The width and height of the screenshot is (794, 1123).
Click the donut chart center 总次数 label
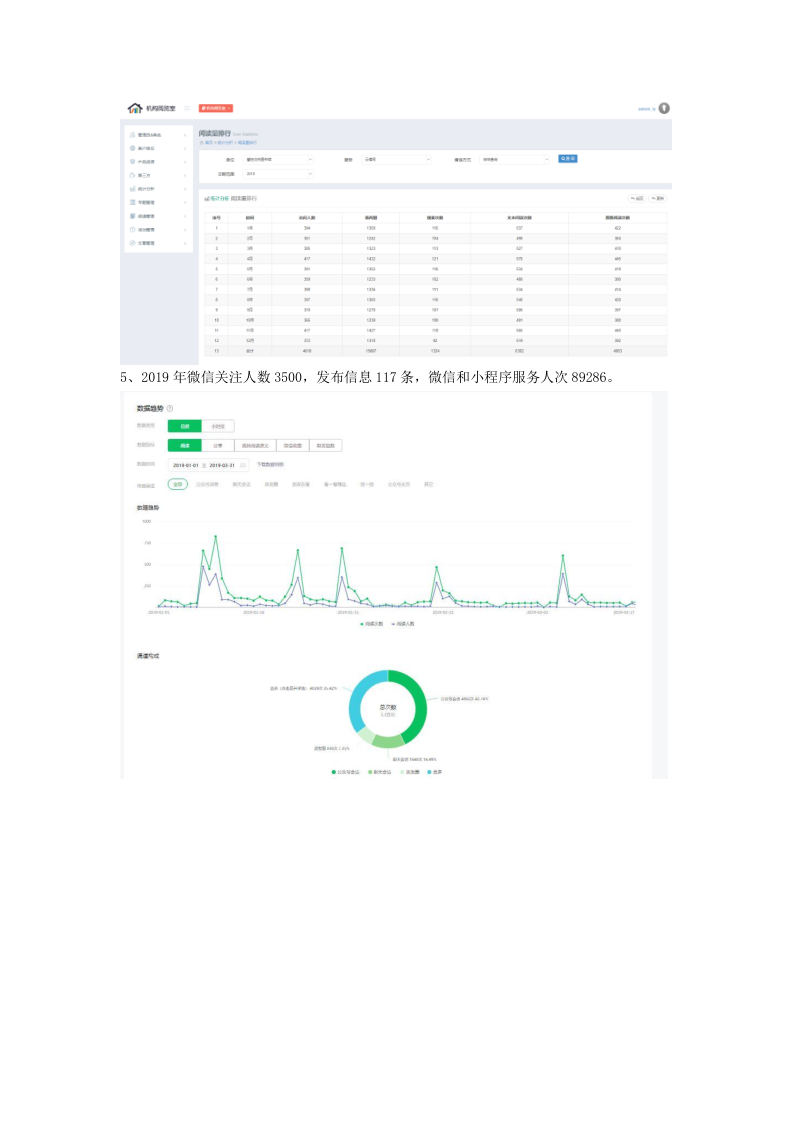tap(387, 707)
